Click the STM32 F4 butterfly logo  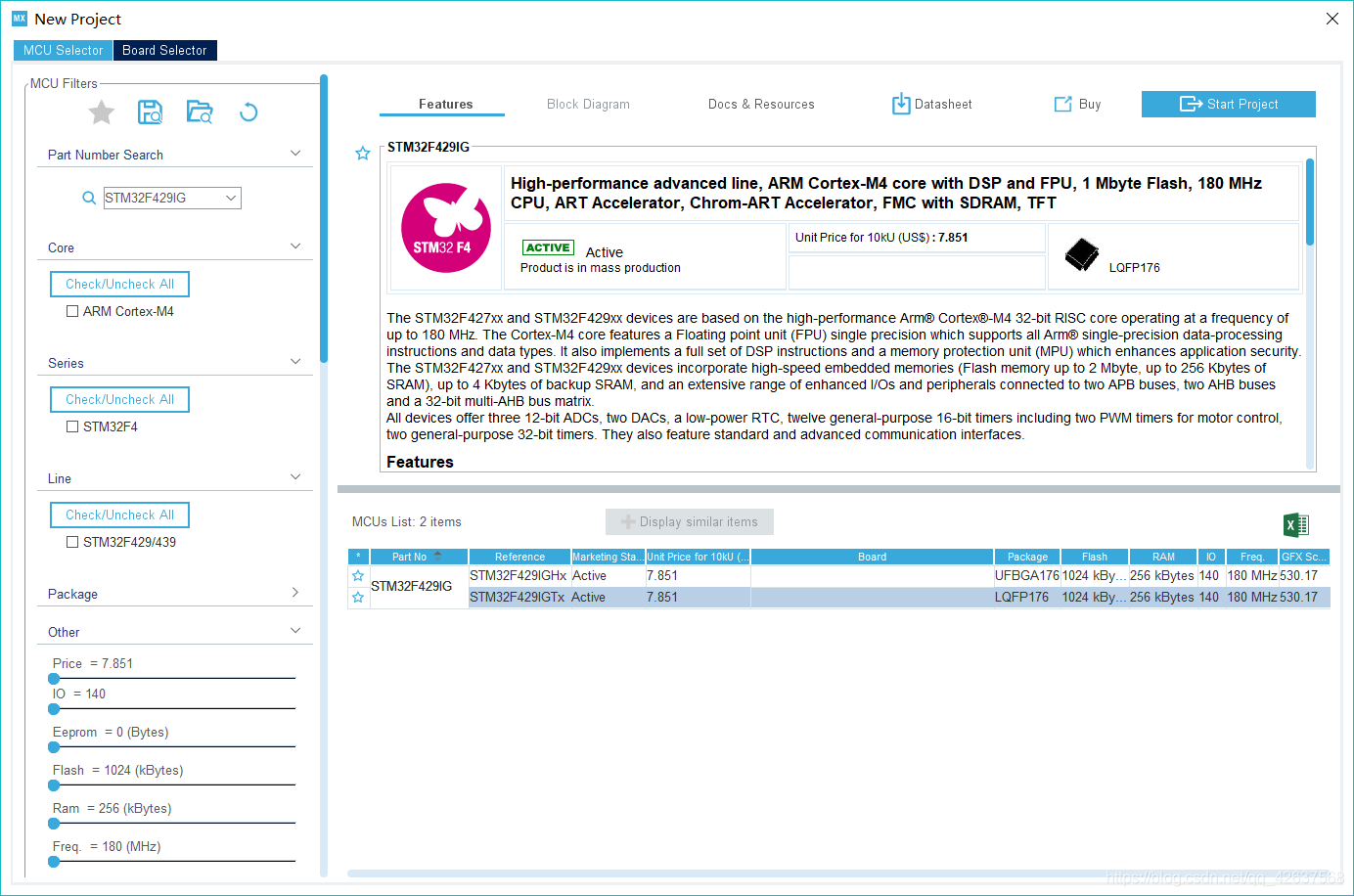[446, 228]
